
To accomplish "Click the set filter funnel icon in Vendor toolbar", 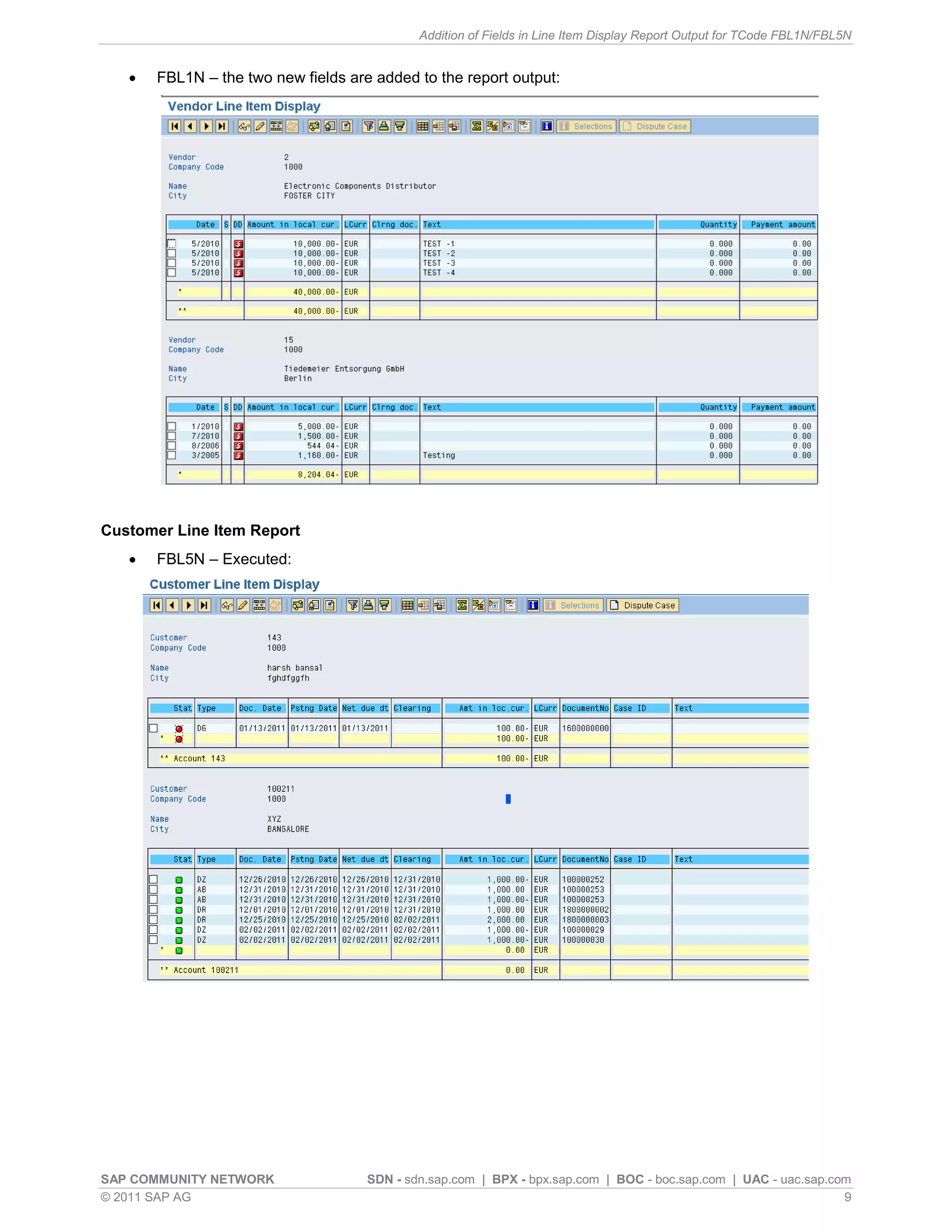I will click(x=368, y=126).
